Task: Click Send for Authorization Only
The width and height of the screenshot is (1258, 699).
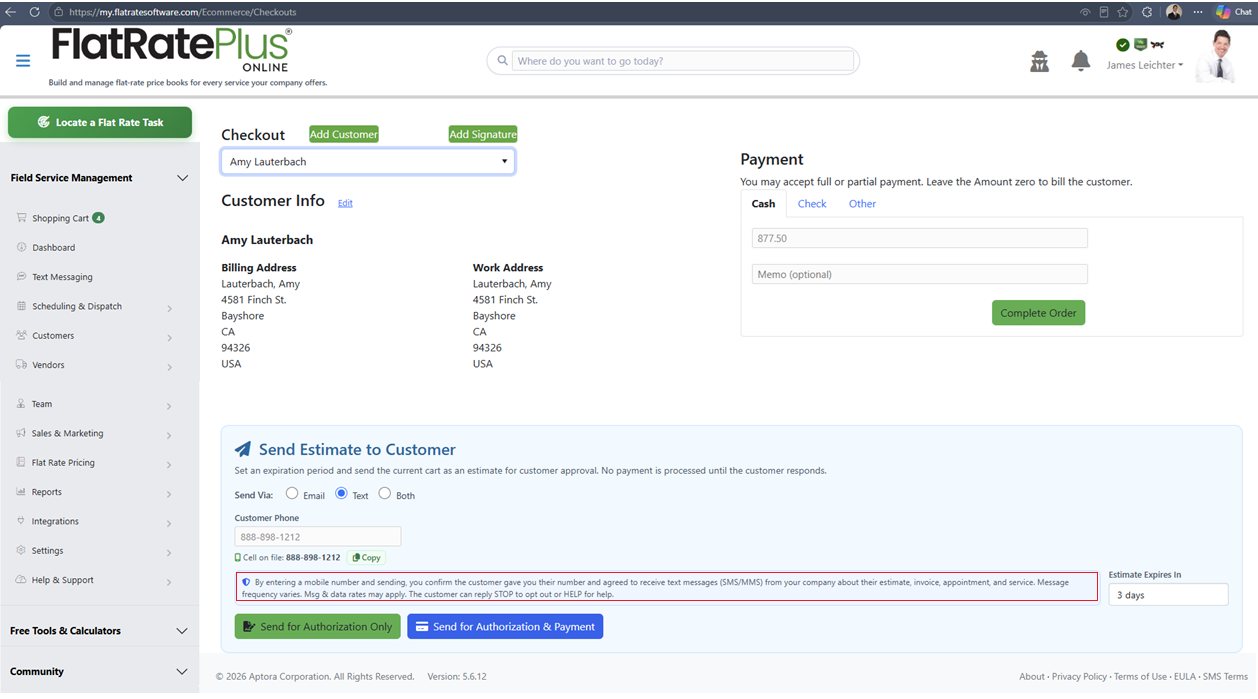Action: [x=318, y=627]
